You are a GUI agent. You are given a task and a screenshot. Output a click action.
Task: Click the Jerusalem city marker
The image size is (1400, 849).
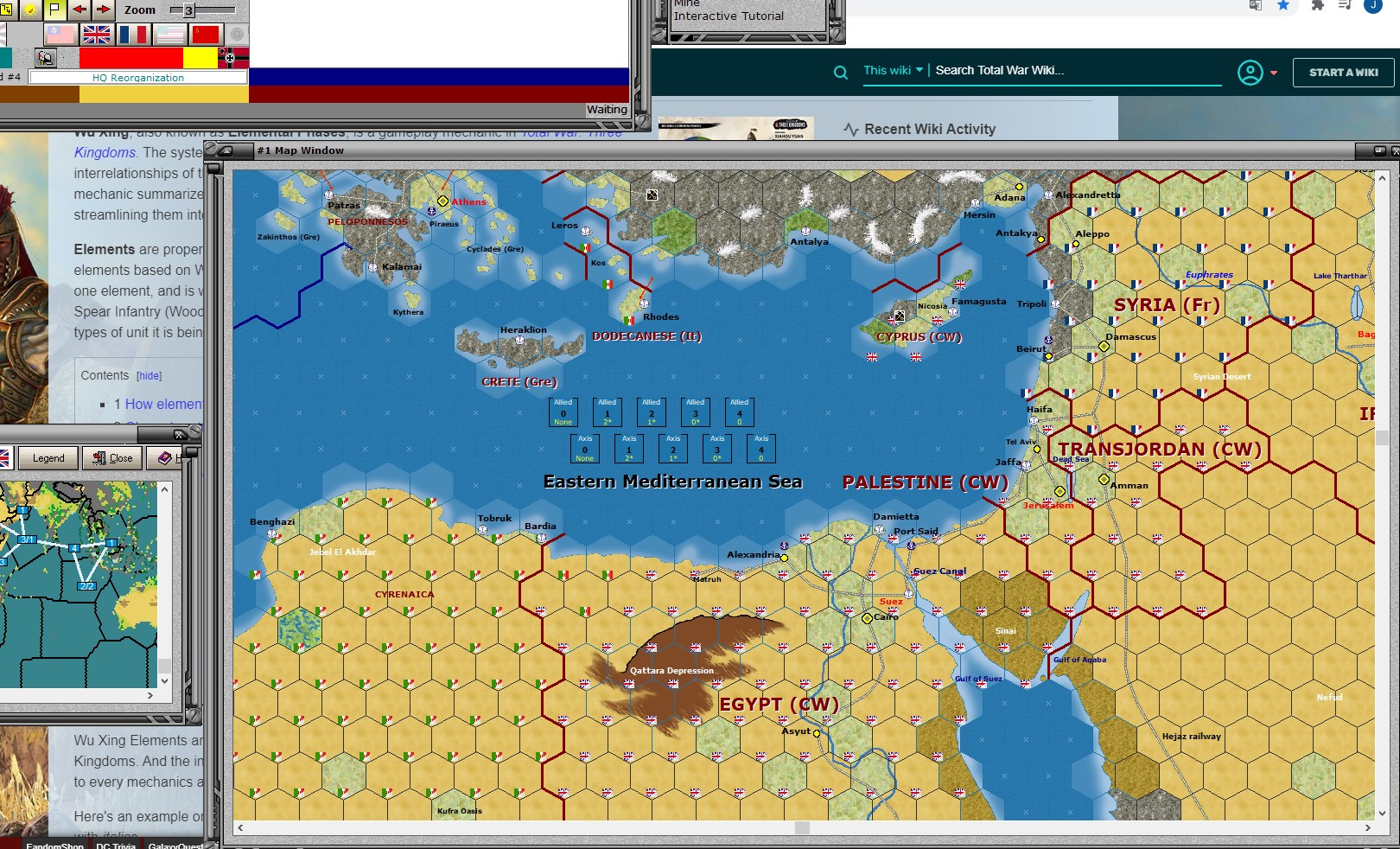pos(1060,491)
